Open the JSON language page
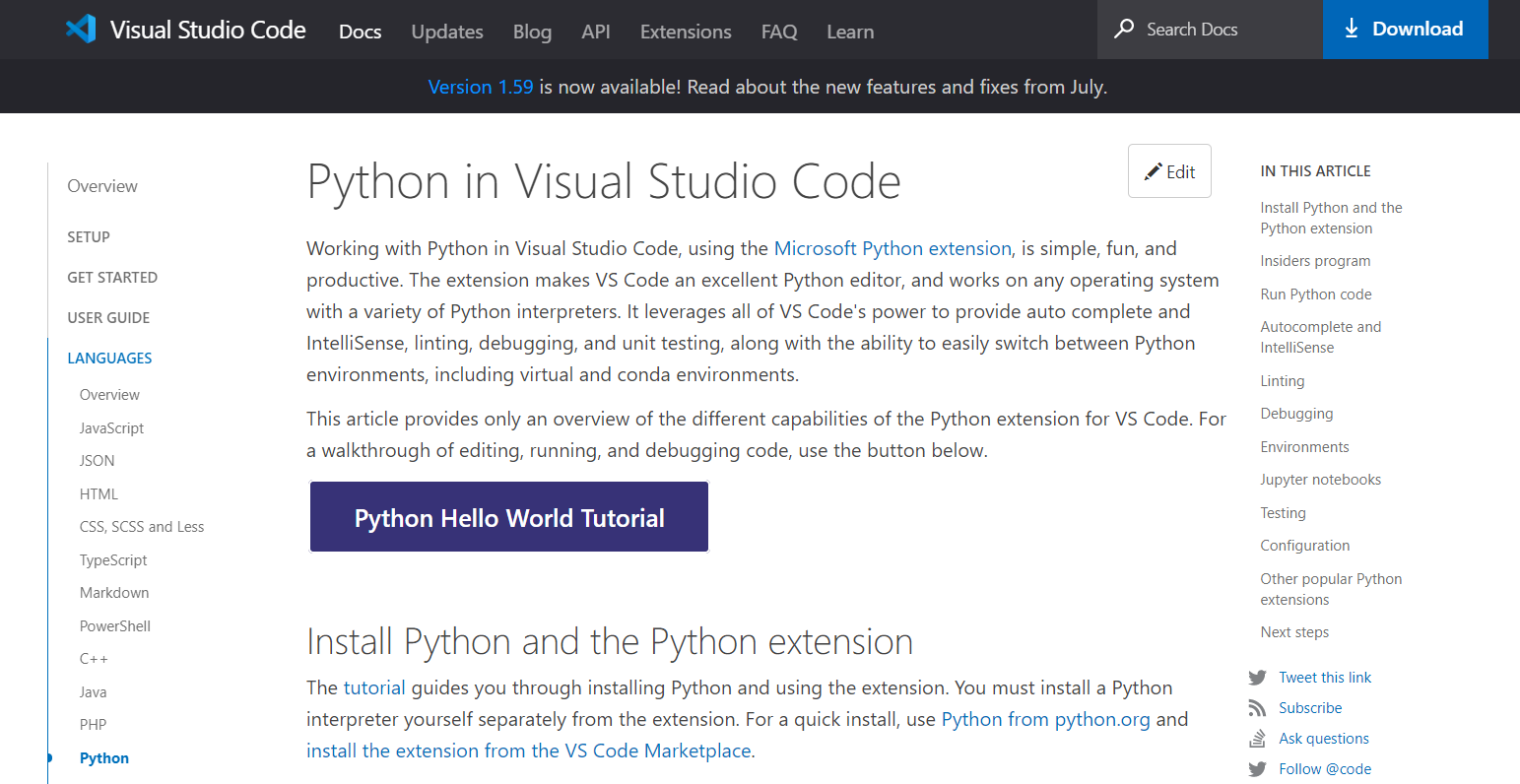Image resolution: width=1520 pixels, height=784 pixels. click(97, 461)
